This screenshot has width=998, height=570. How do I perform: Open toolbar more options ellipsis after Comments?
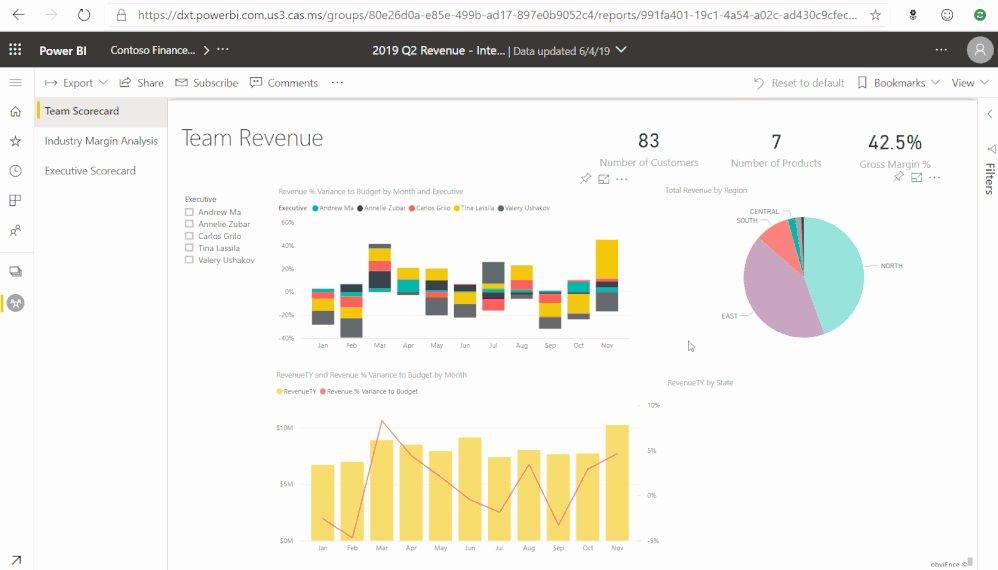pyautogui.click(x=337, y=83)
